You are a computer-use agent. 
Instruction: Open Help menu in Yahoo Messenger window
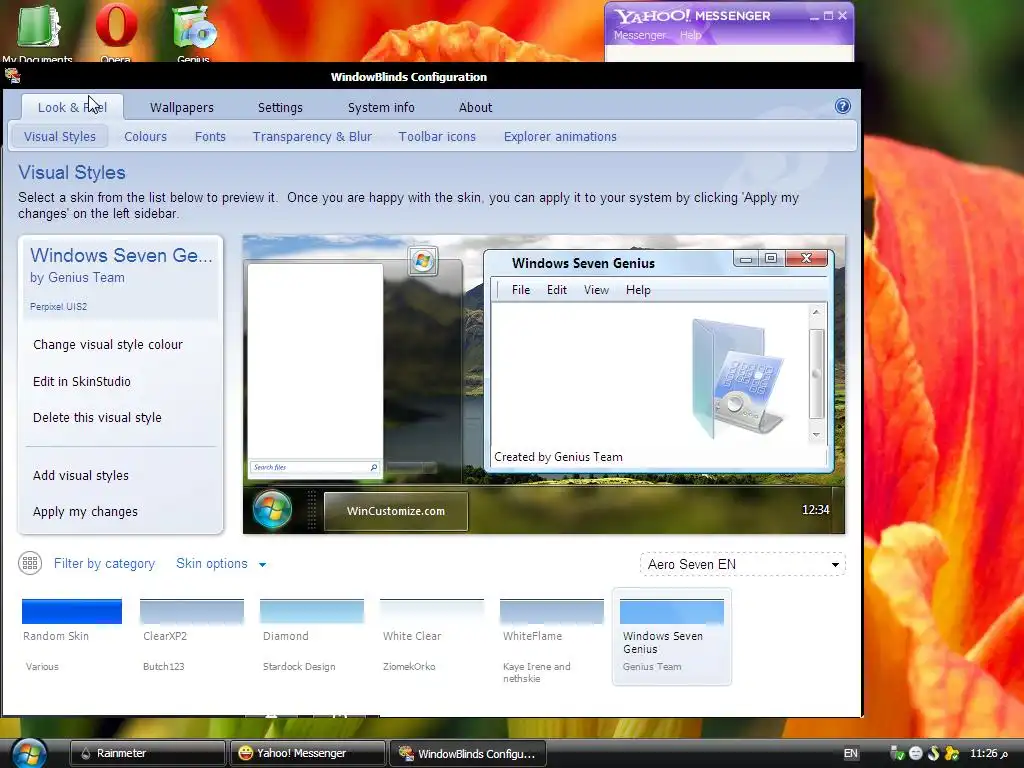(690, 35)
